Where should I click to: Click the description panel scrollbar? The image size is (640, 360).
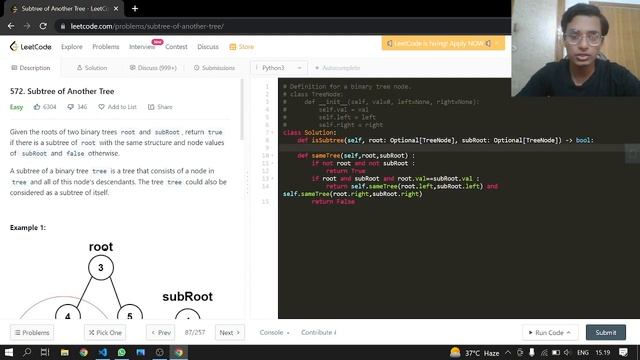pos(242,109)
